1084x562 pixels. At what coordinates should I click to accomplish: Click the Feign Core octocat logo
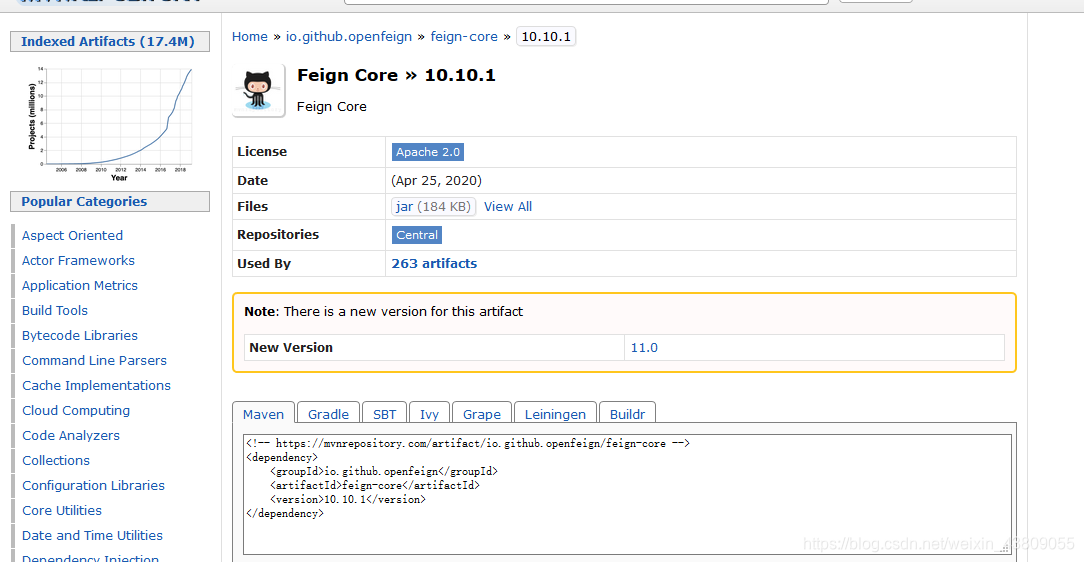(x=259, y=91)
